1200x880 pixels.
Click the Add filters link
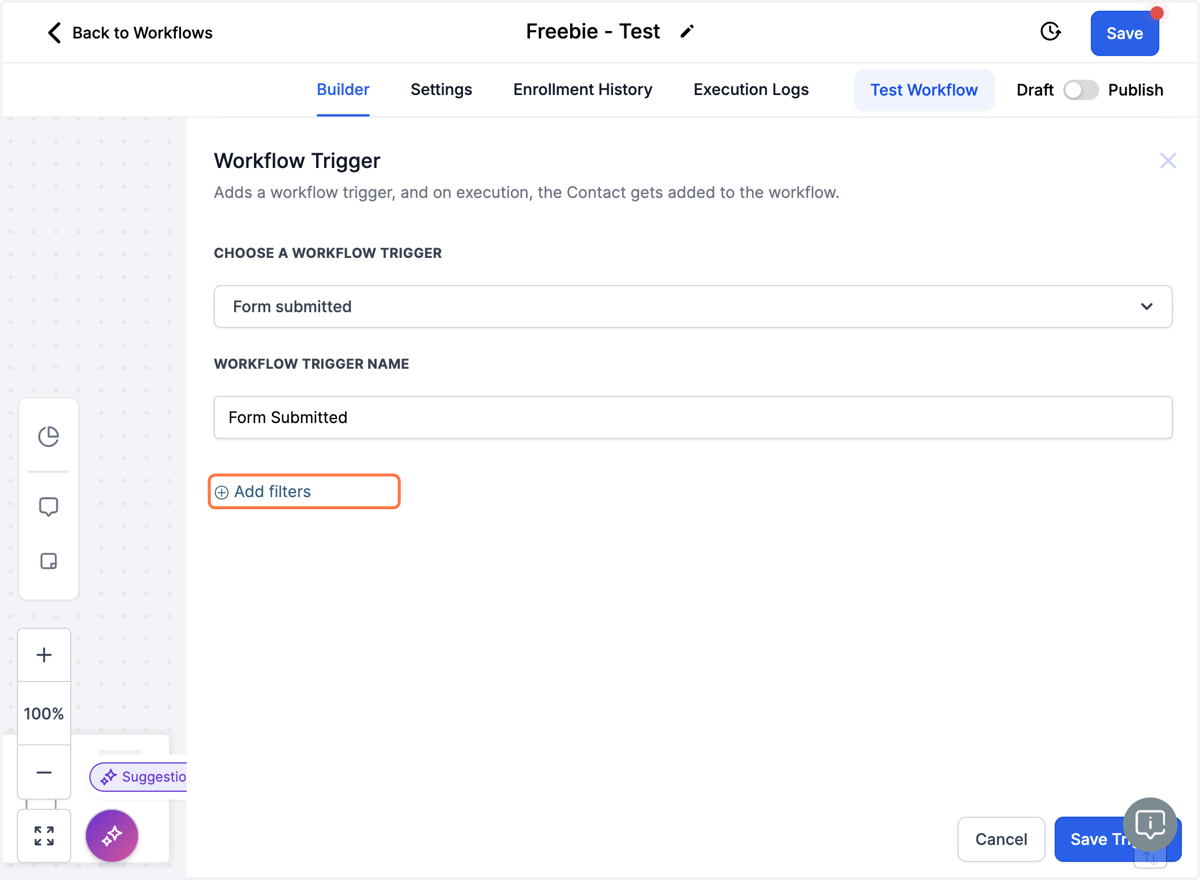pos(272,492)
